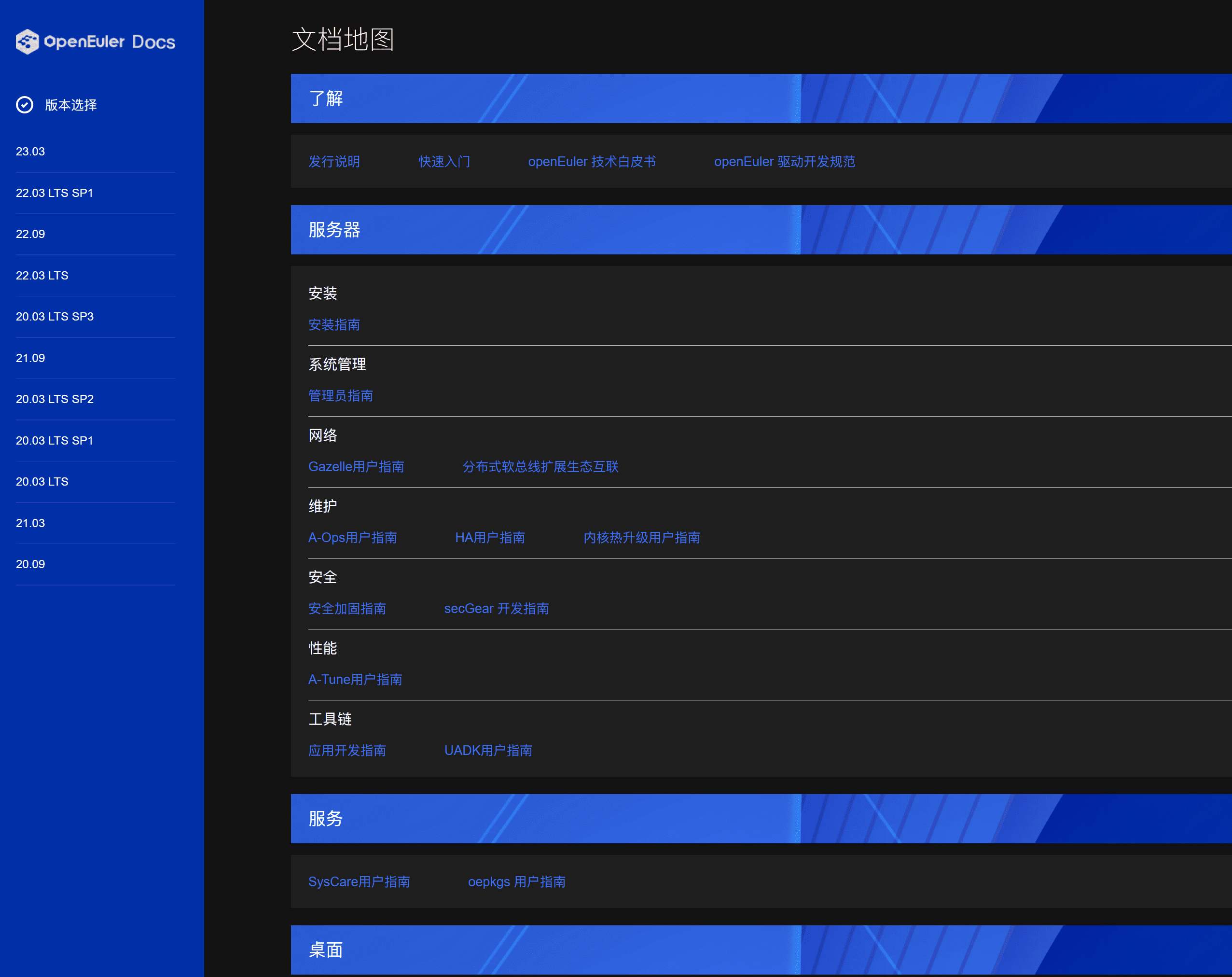Open 内核热升级用户指南 link
Screen dimensions: 1232x977
(x=642, y=537)
